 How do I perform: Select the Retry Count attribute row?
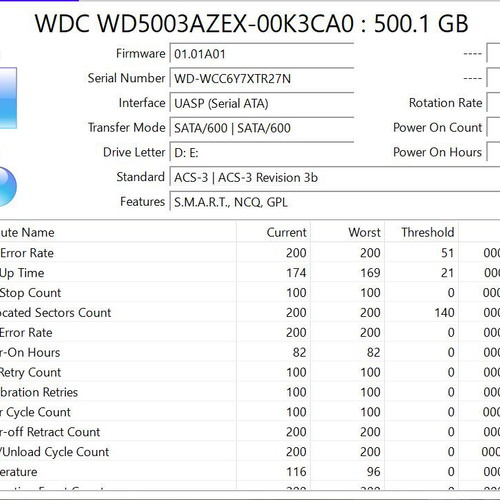(x=250, y=372)
